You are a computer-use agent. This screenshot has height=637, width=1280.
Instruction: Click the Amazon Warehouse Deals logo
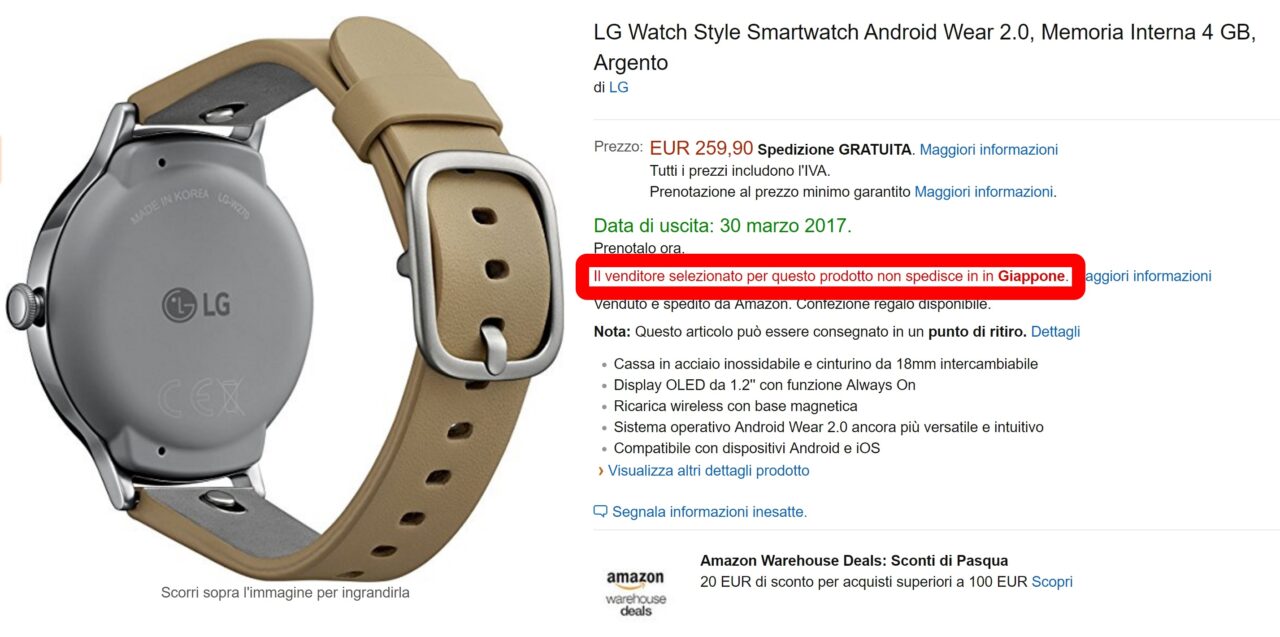pyautogui.click(x=635, y=592)
